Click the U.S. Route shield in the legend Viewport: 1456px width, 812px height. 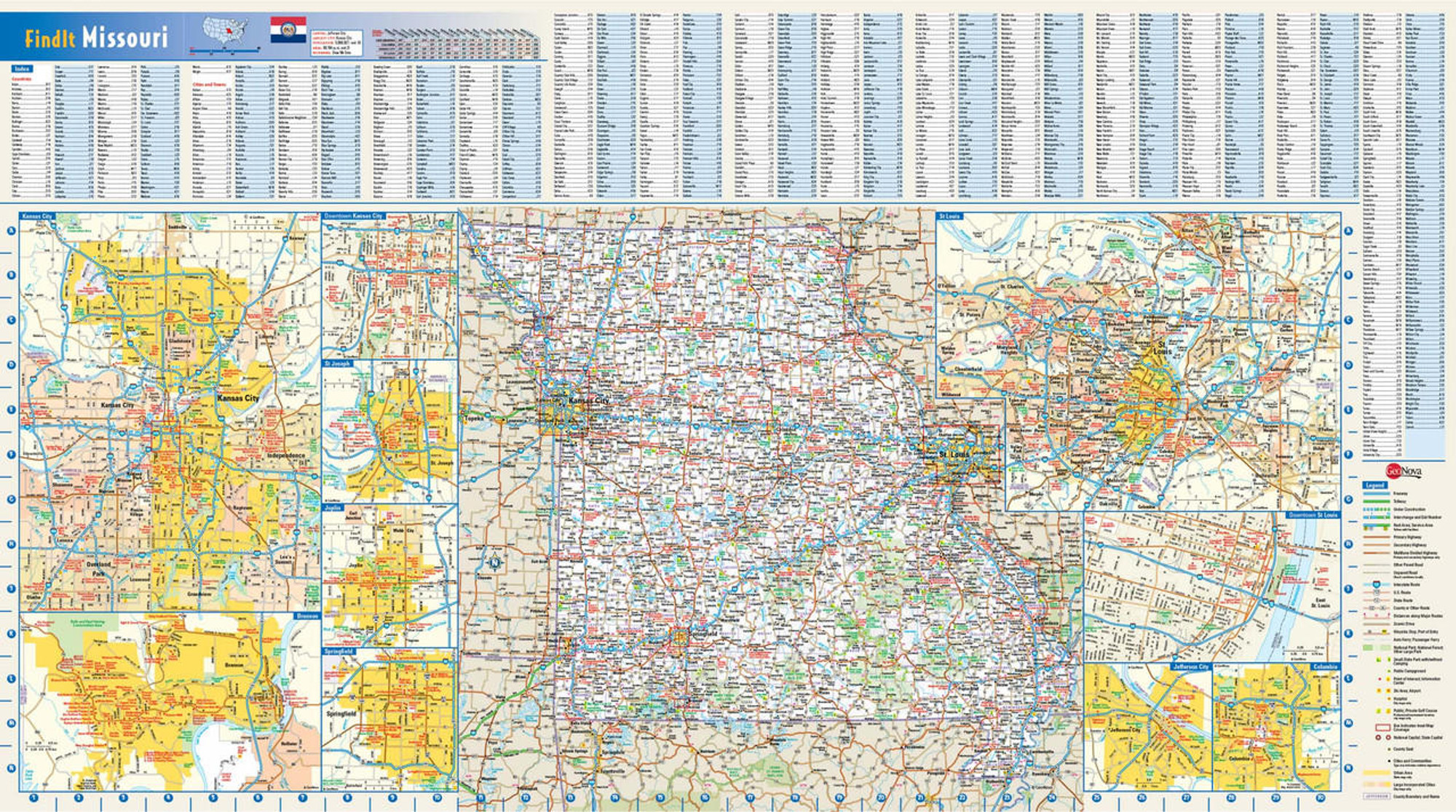(x=1376, y=592)
